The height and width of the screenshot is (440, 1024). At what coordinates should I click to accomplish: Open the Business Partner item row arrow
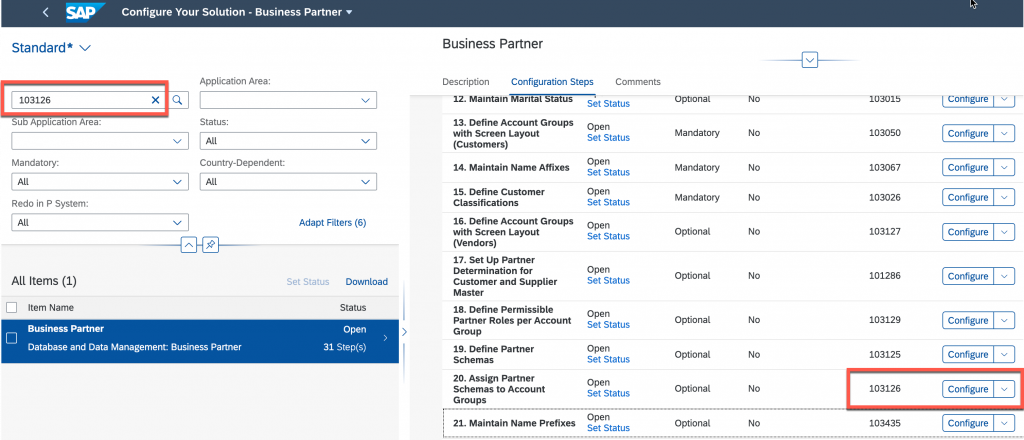[385, 338]
